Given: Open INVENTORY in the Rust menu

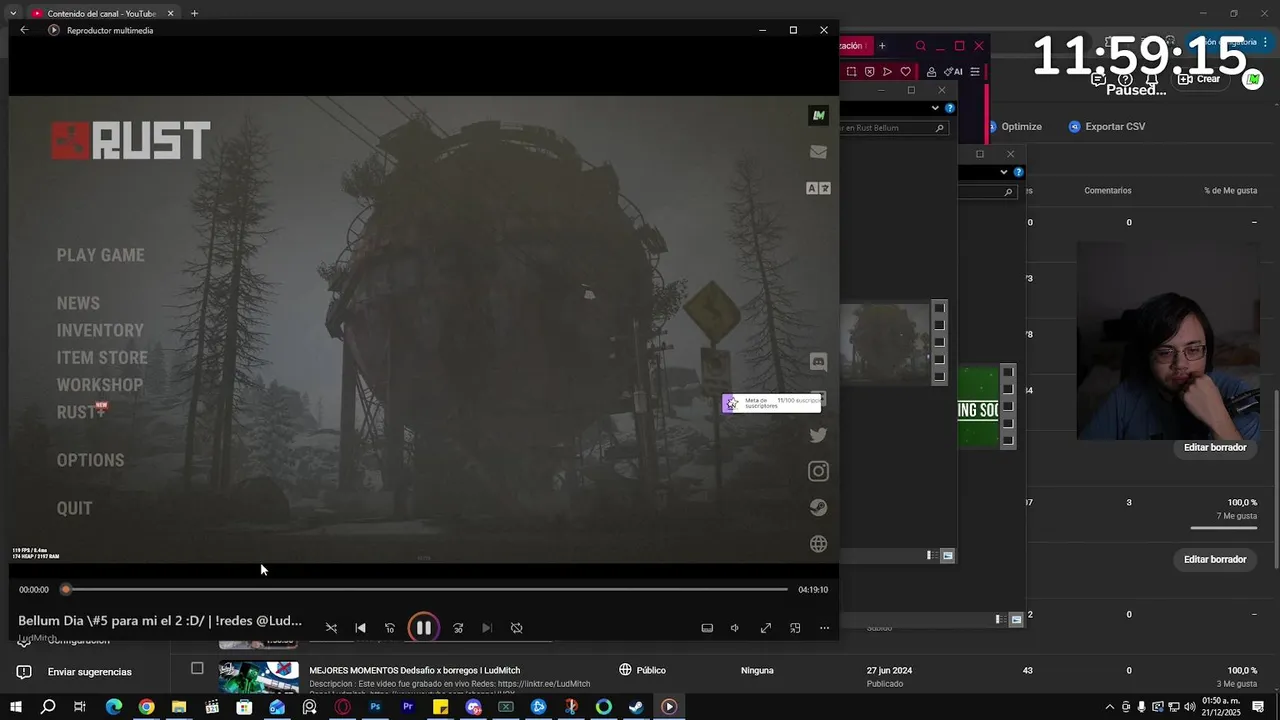Looking at the screenshot, I should coord(100,330).
